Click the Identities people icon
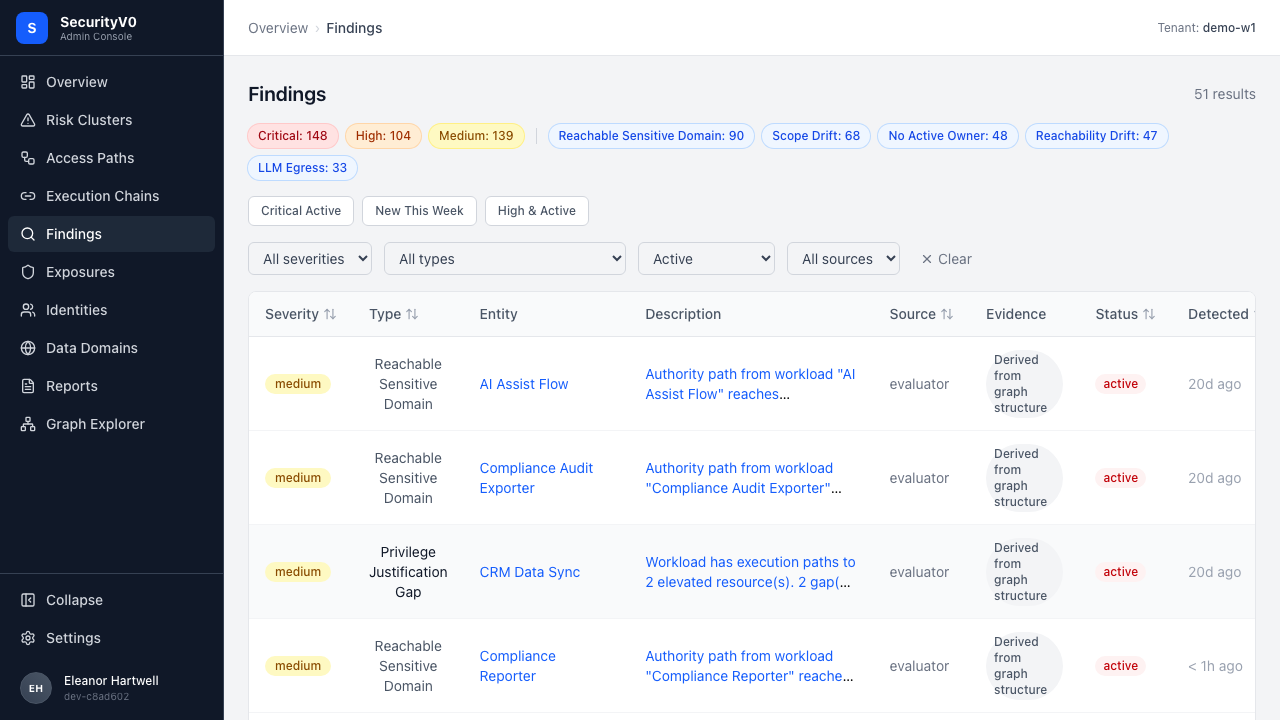Screen dimensions: 1280x720 tap(28, 310)
